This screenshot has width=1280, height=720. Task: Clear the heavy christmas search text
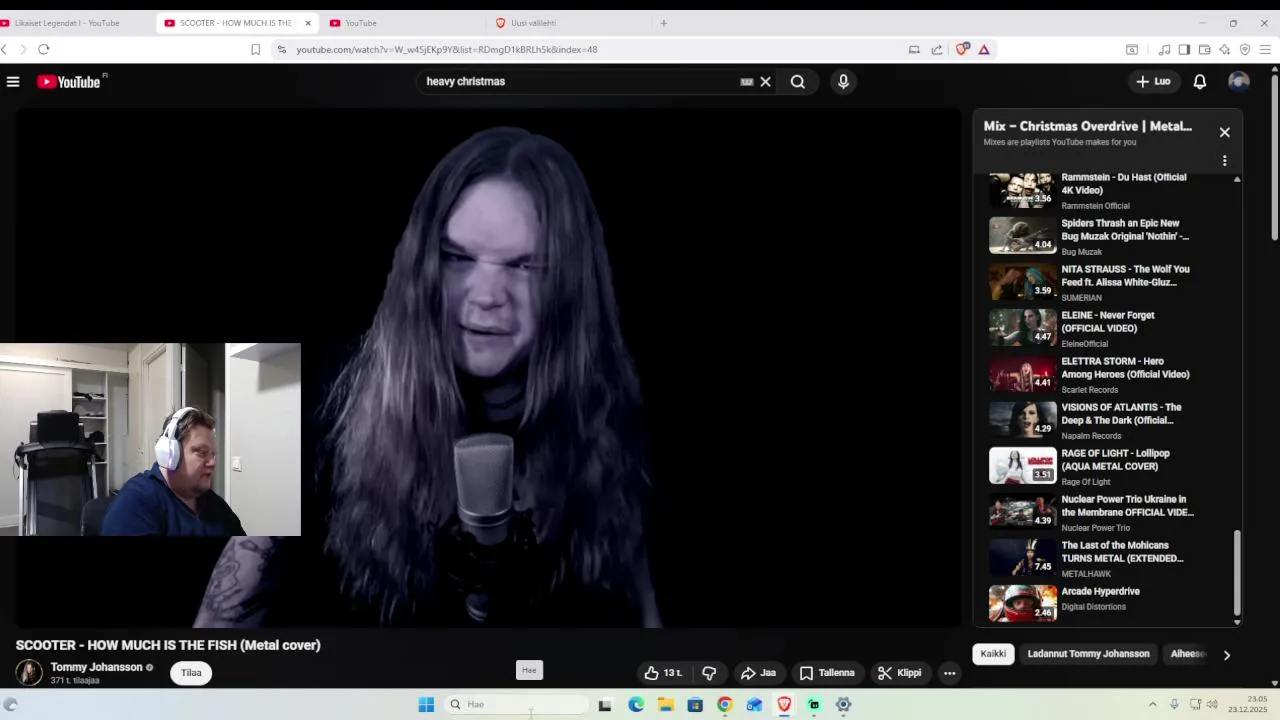766,82
